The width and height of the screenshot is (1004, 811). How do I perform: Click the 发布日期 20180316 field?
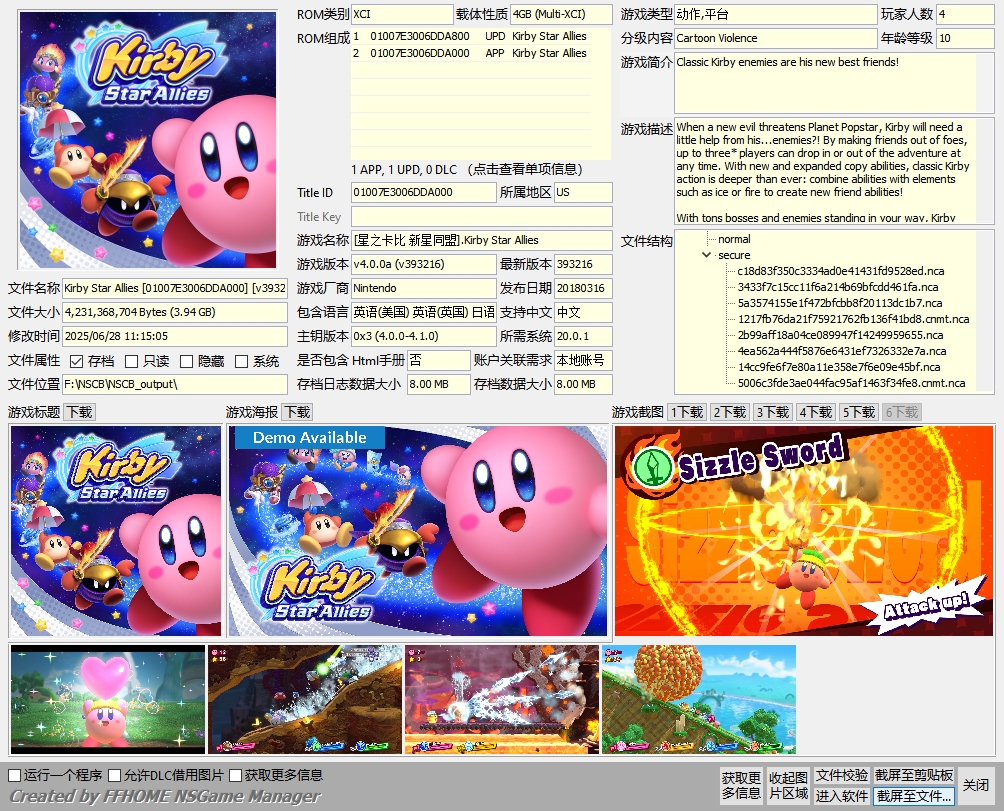point(583,288)
